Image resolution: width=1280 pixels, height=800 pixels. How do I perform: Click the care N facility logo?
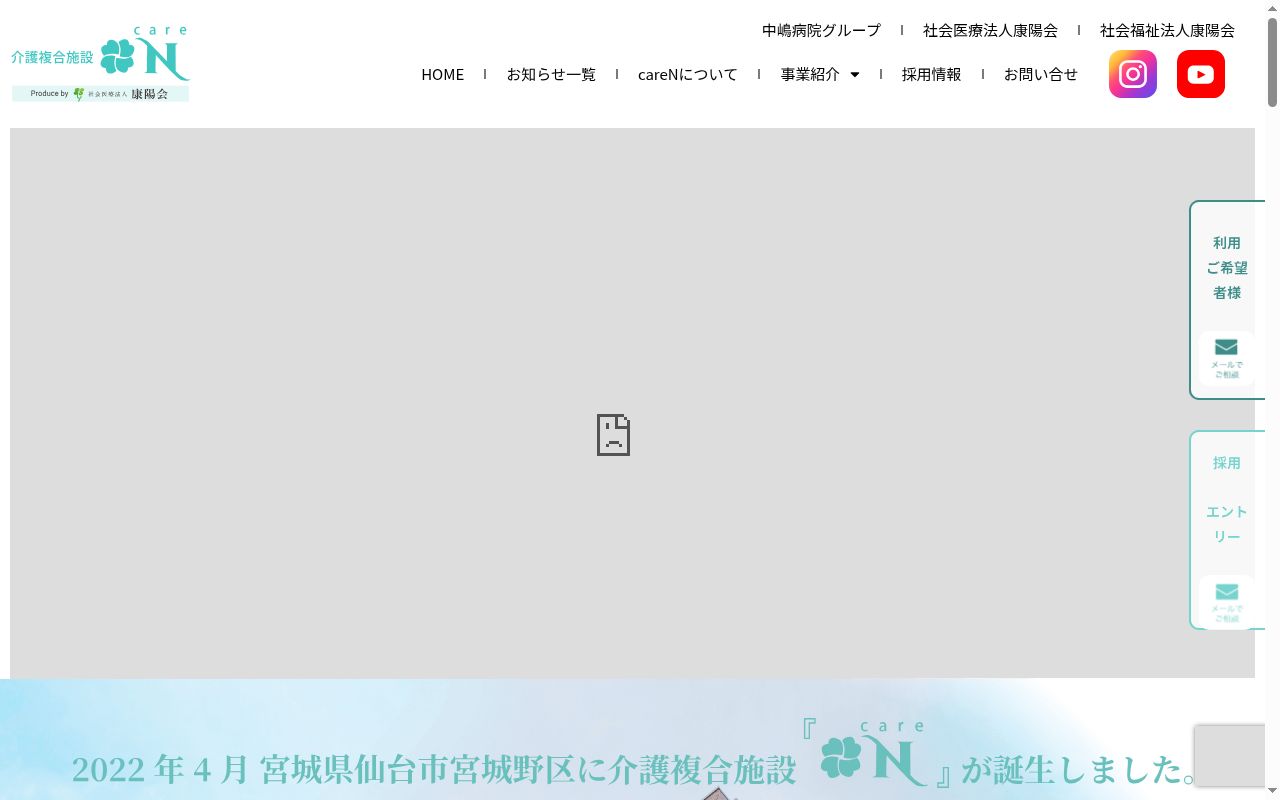100,64
